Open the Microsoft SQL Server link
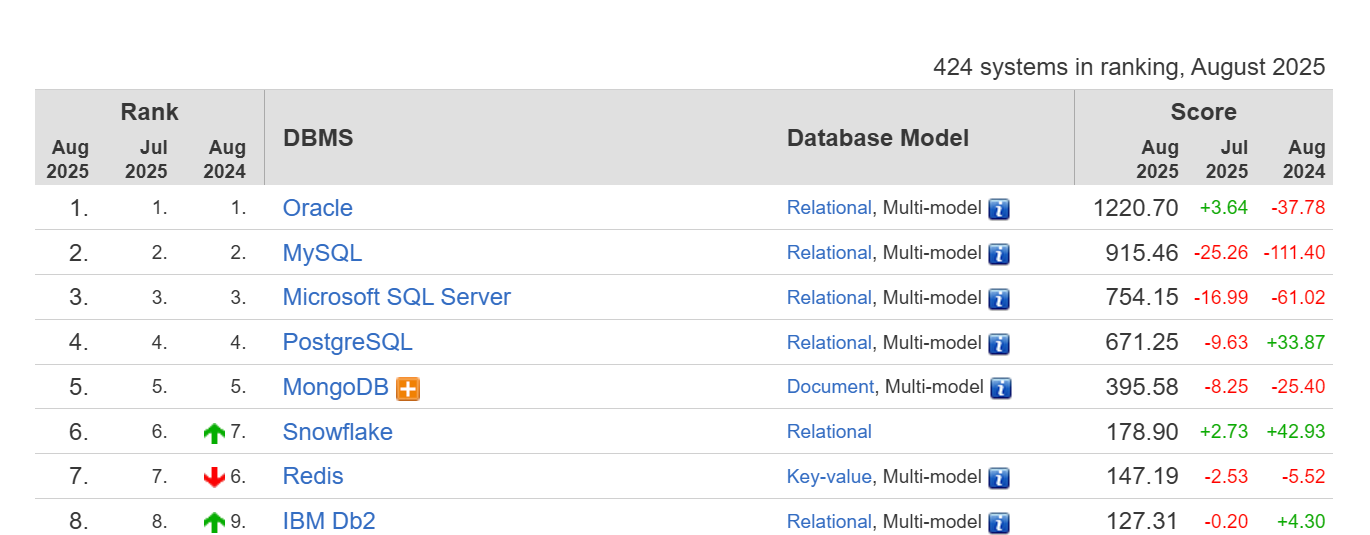 point(397,297)
